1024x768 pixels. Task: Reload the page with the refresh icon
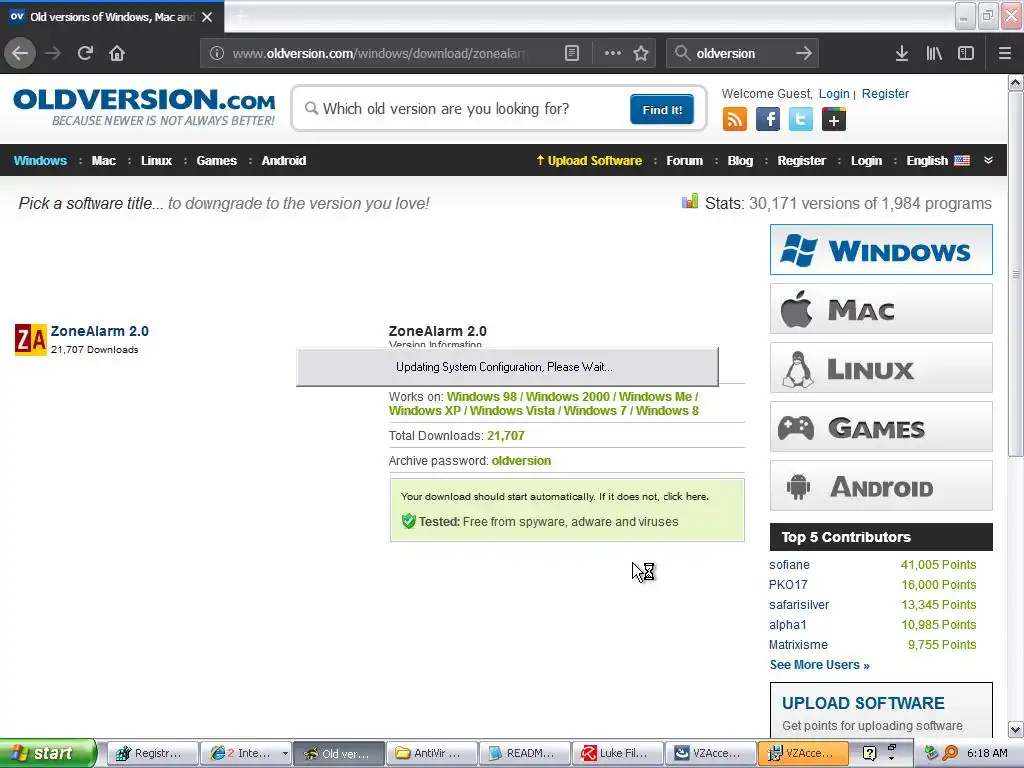coord(85,53)
